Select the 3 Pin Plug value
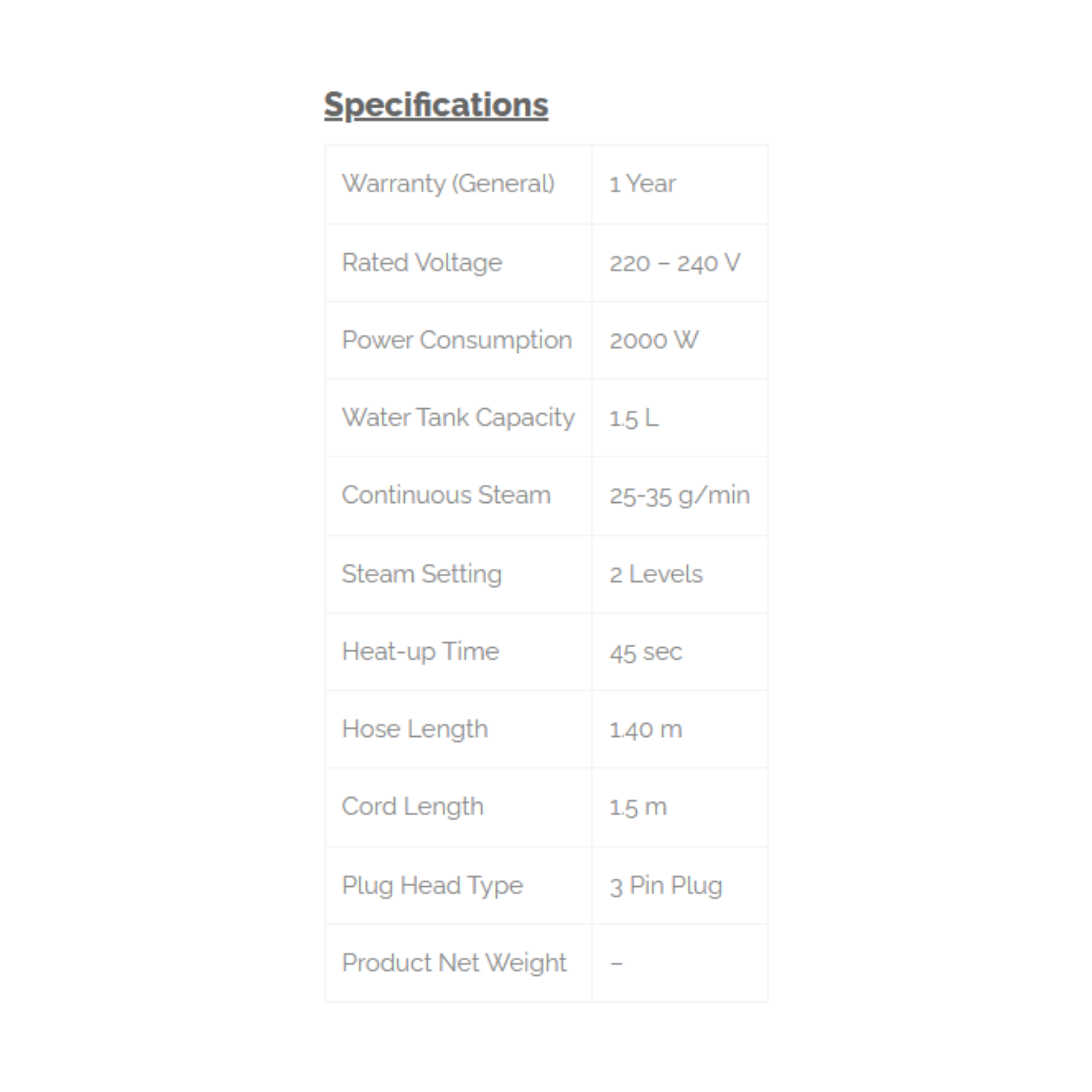The image size is (1092, 1092). (666, 886)
